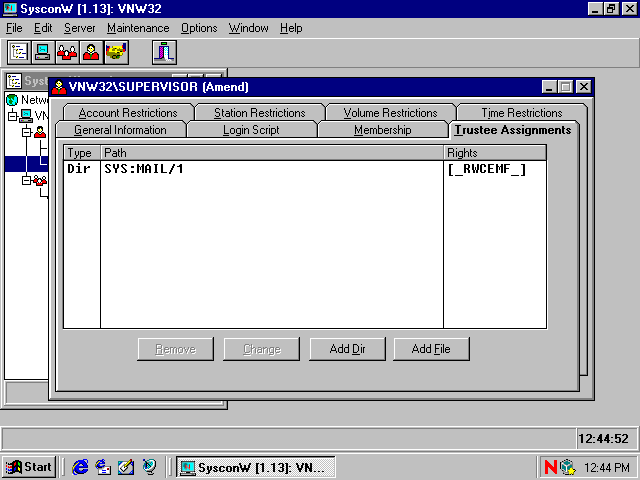
Task: Click the Network globe icon in tree
Action: (12, 100)
